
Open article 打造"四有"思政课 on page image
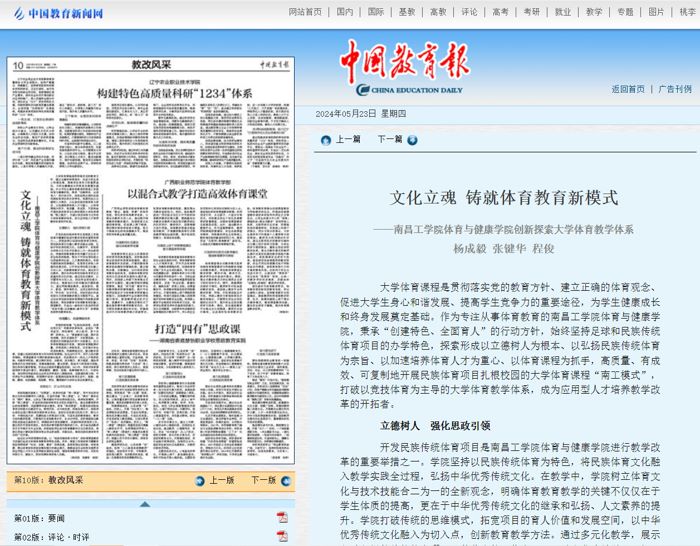pos(198,329)
